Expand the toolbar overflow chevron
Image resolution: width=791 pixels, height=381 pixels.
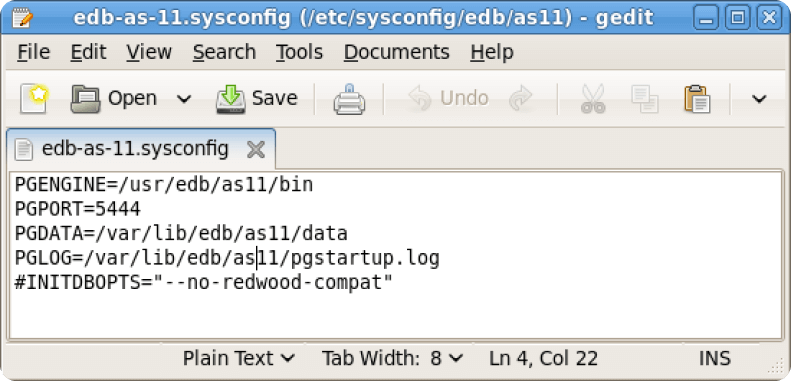[759, 98]
